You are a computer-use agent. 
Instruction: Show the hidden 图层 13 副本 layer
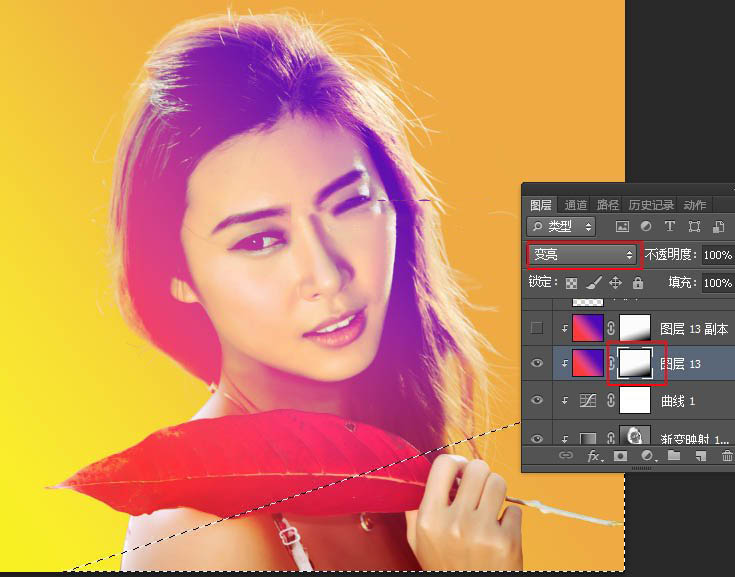point(537,328)
